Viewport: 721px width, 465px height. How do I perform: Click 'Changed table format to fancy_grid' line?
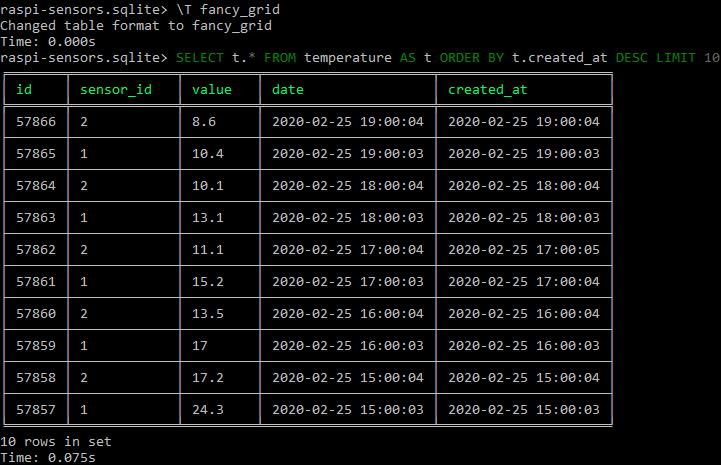136,26
